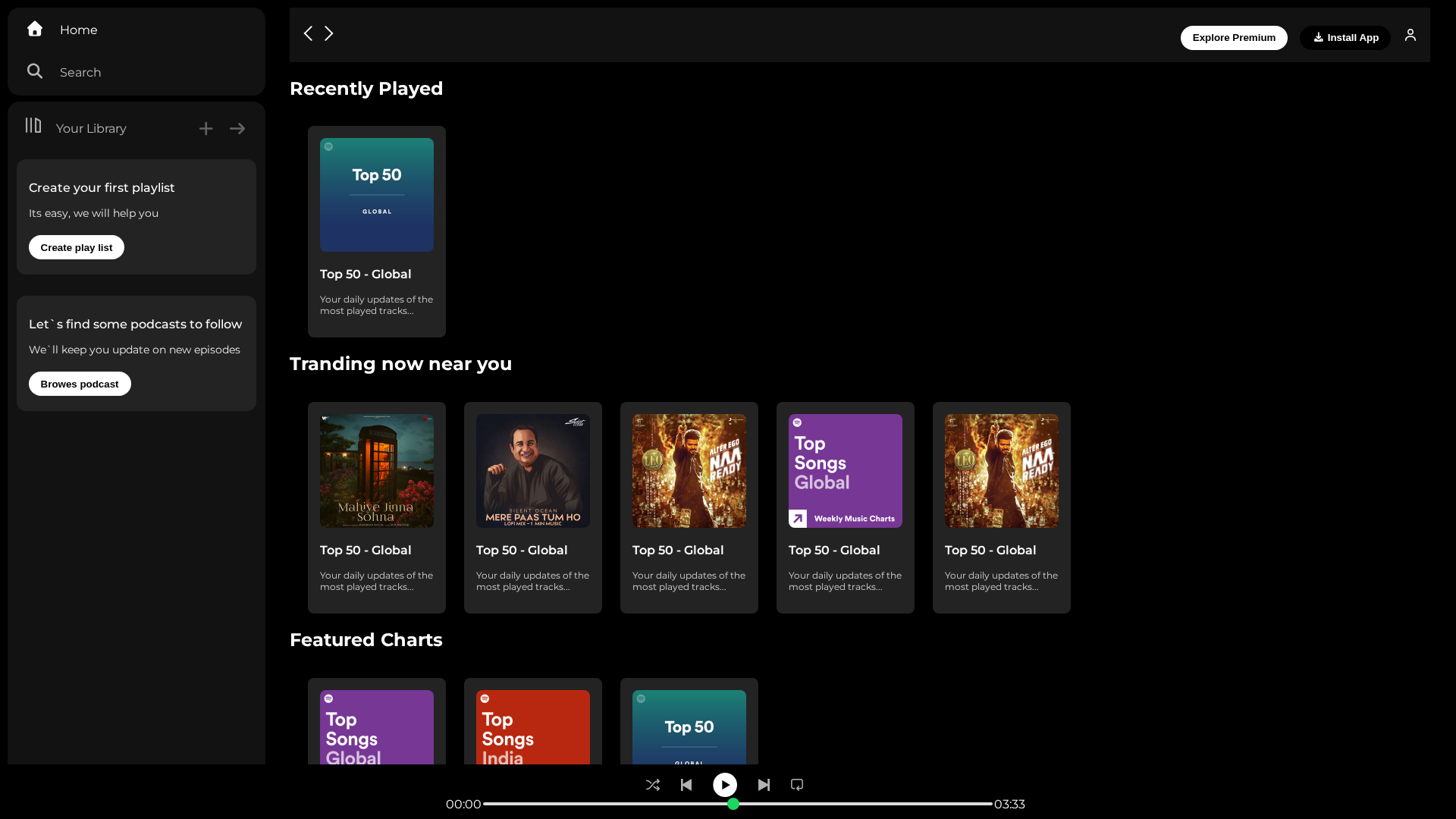Click the Featured Charts heading

366,640
